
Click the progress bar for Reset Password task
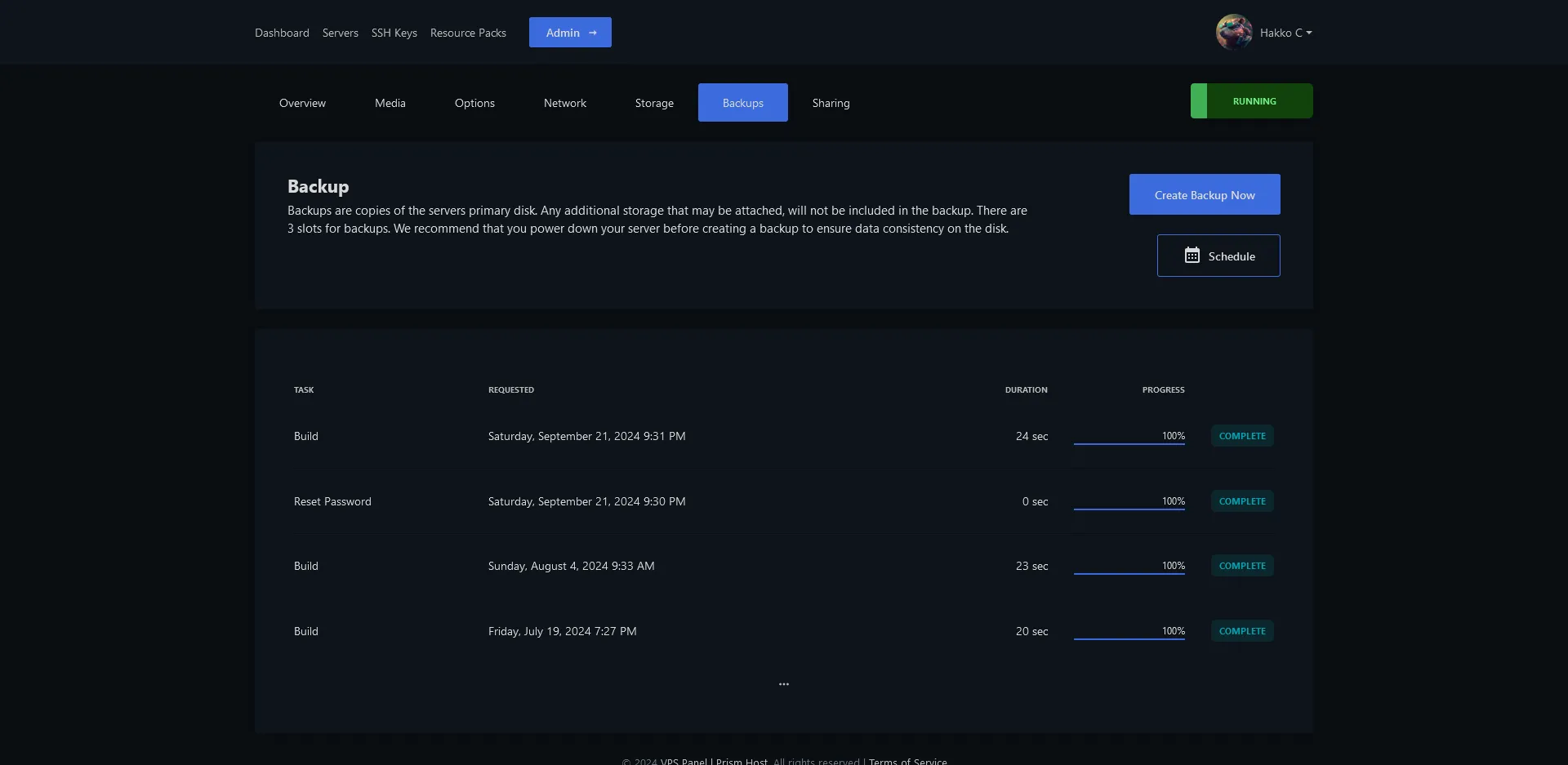tap(1129, 508)
